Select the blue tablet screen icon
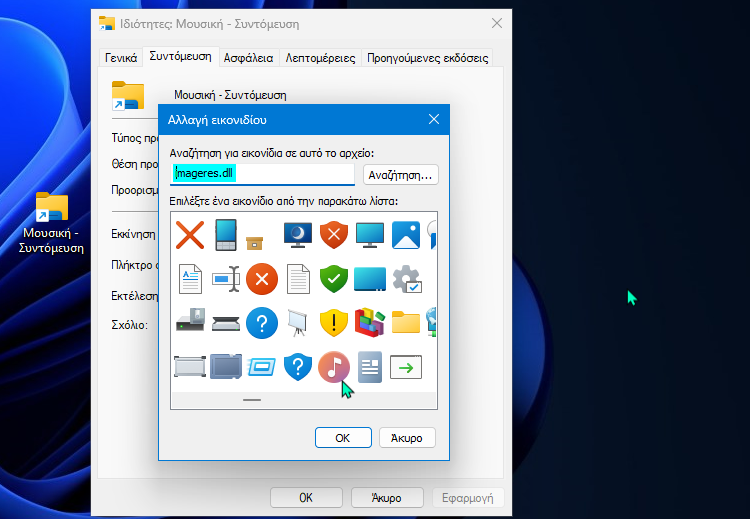The height and width of the screenshot is (519, 750). [370, 278]
